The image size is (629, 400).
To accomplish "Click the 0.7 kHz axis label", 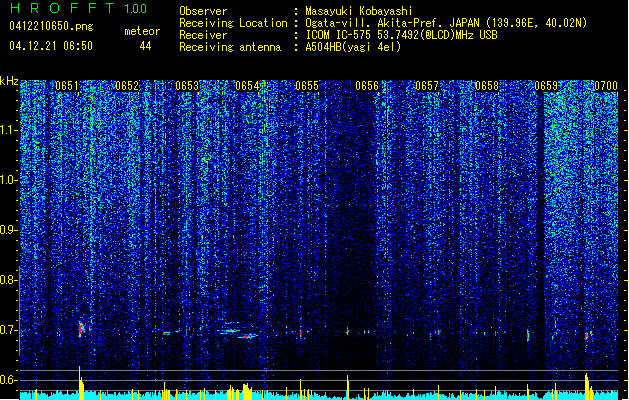I will click(9, 330).
